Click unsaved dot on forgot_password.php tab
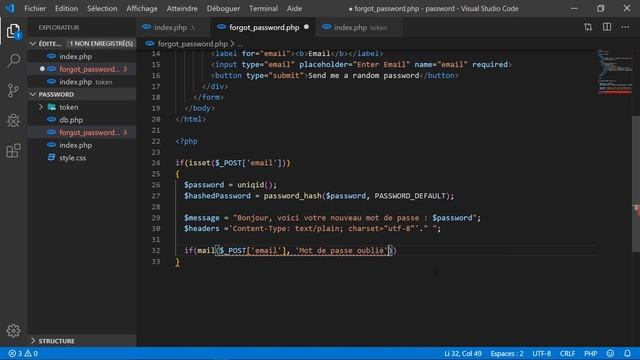Screen dimensions: 640x360 coord(306,27)
